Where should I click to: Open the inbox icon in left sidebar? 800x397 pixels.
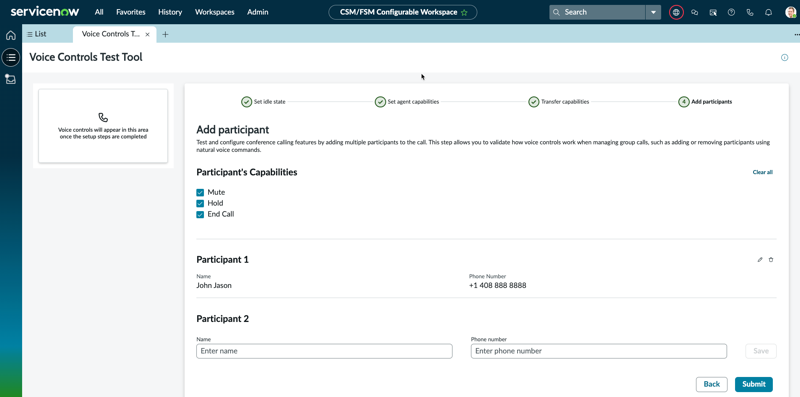click(x=10, y=79)
